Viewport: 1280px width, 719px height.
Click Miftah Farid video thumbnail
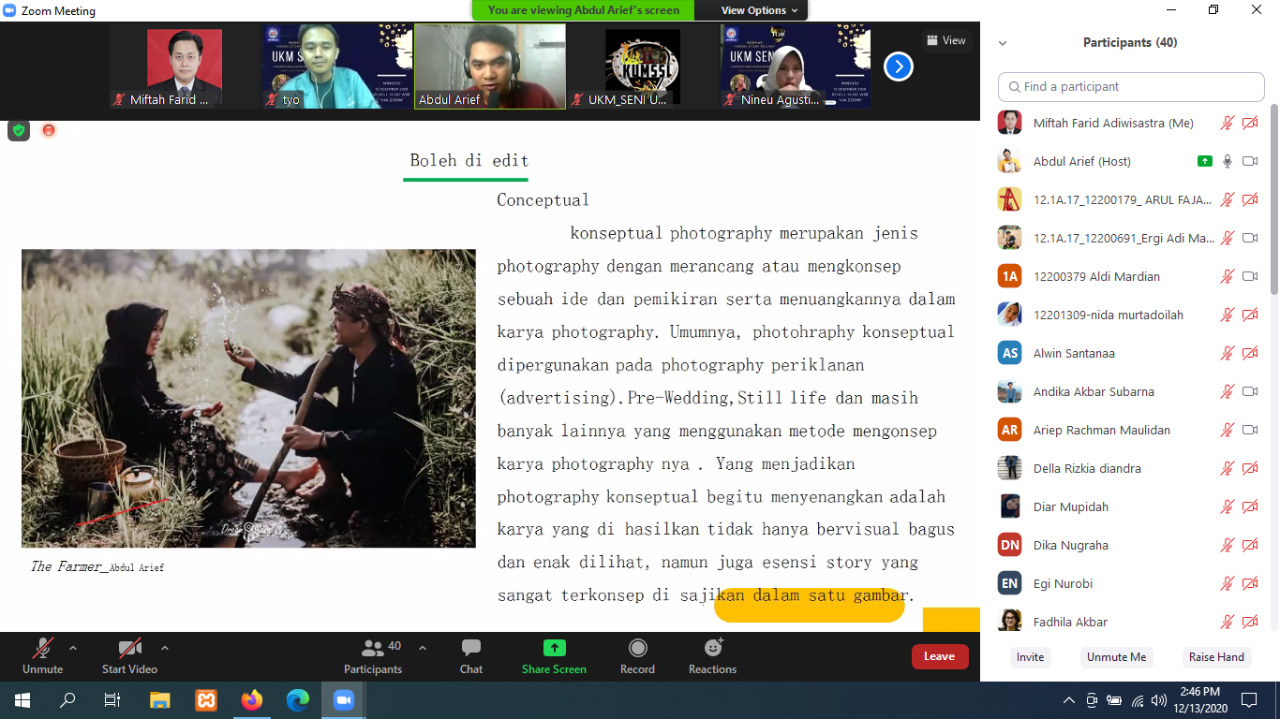pos(184,66)
